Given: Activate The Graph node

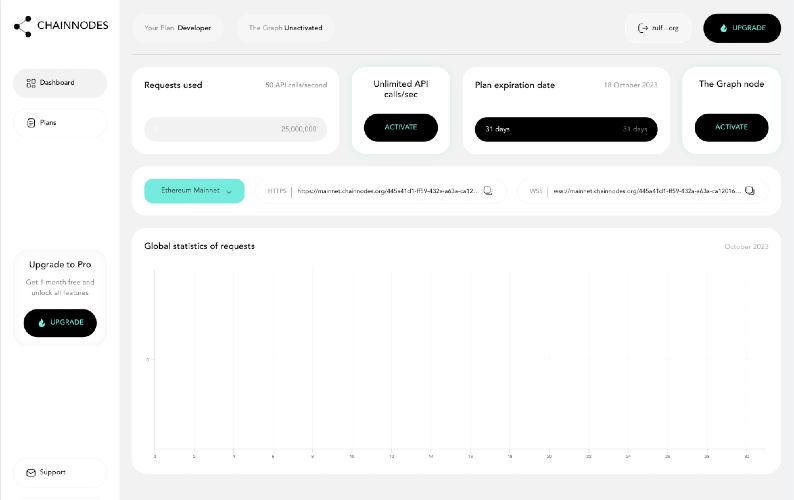Looking at the screenshot, I should click(x=731, y=128).
